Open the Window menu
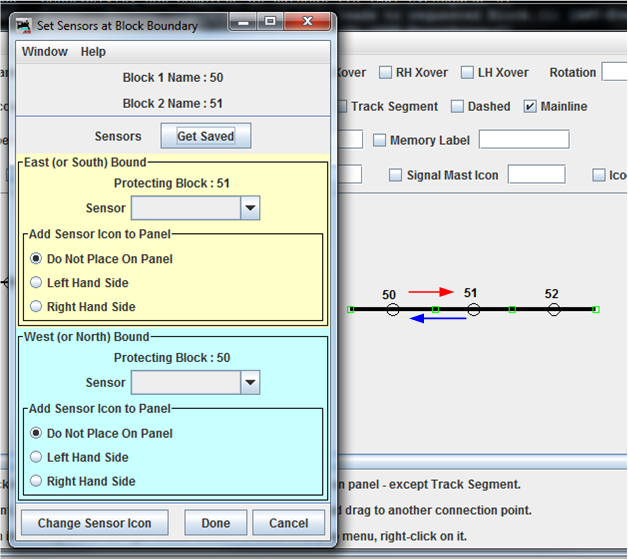The height and width of the screenshot is (560, 628). coord(45,52)
